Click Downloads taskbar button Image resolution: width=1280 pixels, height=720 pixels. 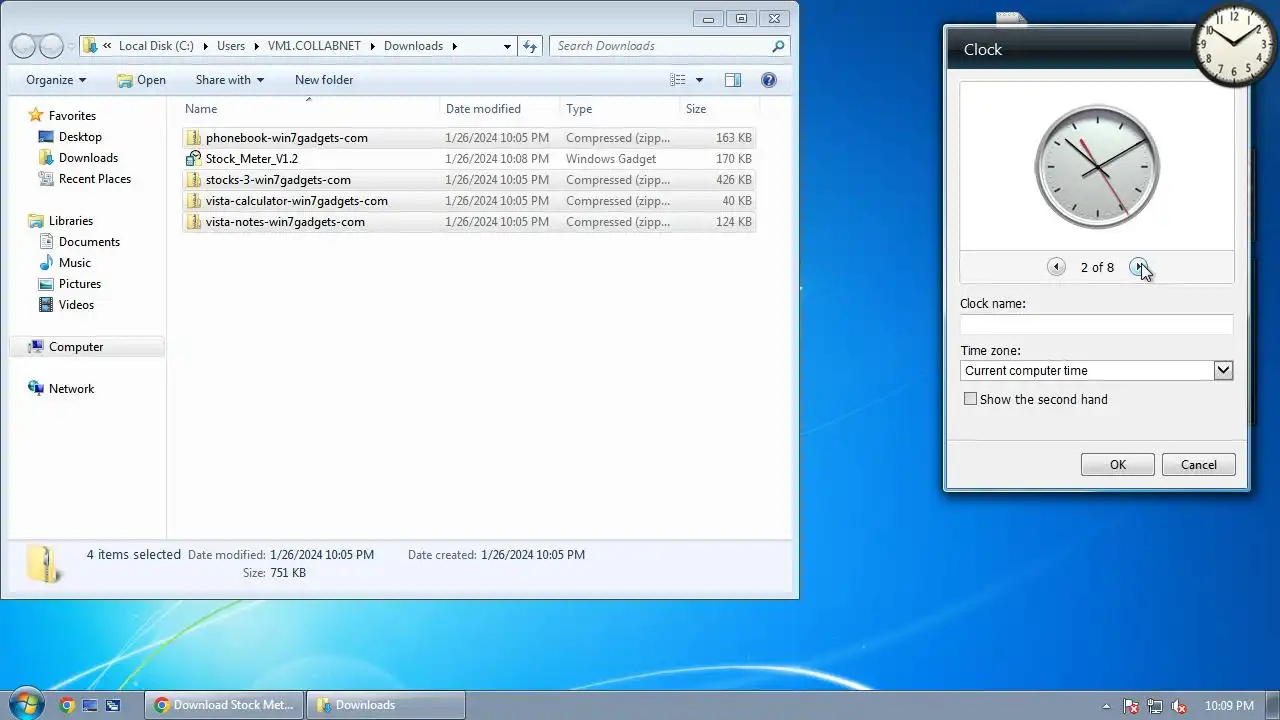coord(386,705)
